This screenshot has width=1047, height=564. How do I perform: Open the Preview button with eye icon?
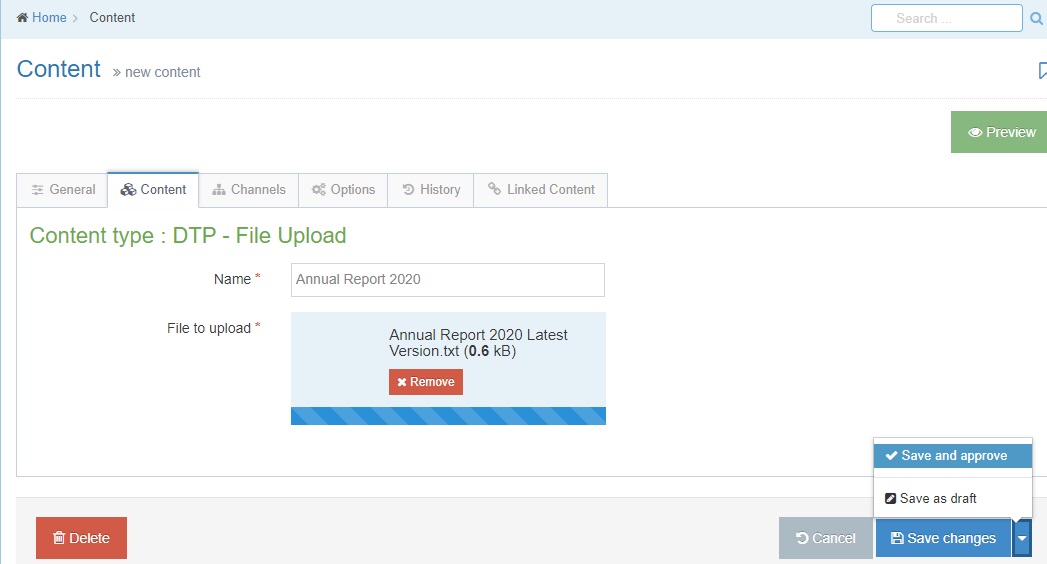1000,132
